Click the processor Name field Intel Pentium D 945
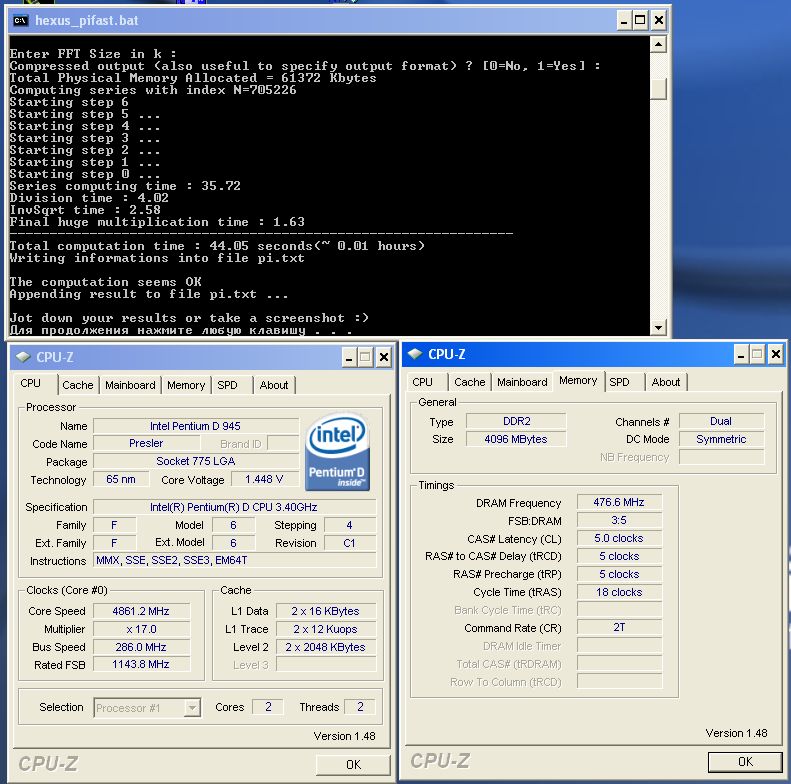Screen dimensions: 791x784 [196, 426]
